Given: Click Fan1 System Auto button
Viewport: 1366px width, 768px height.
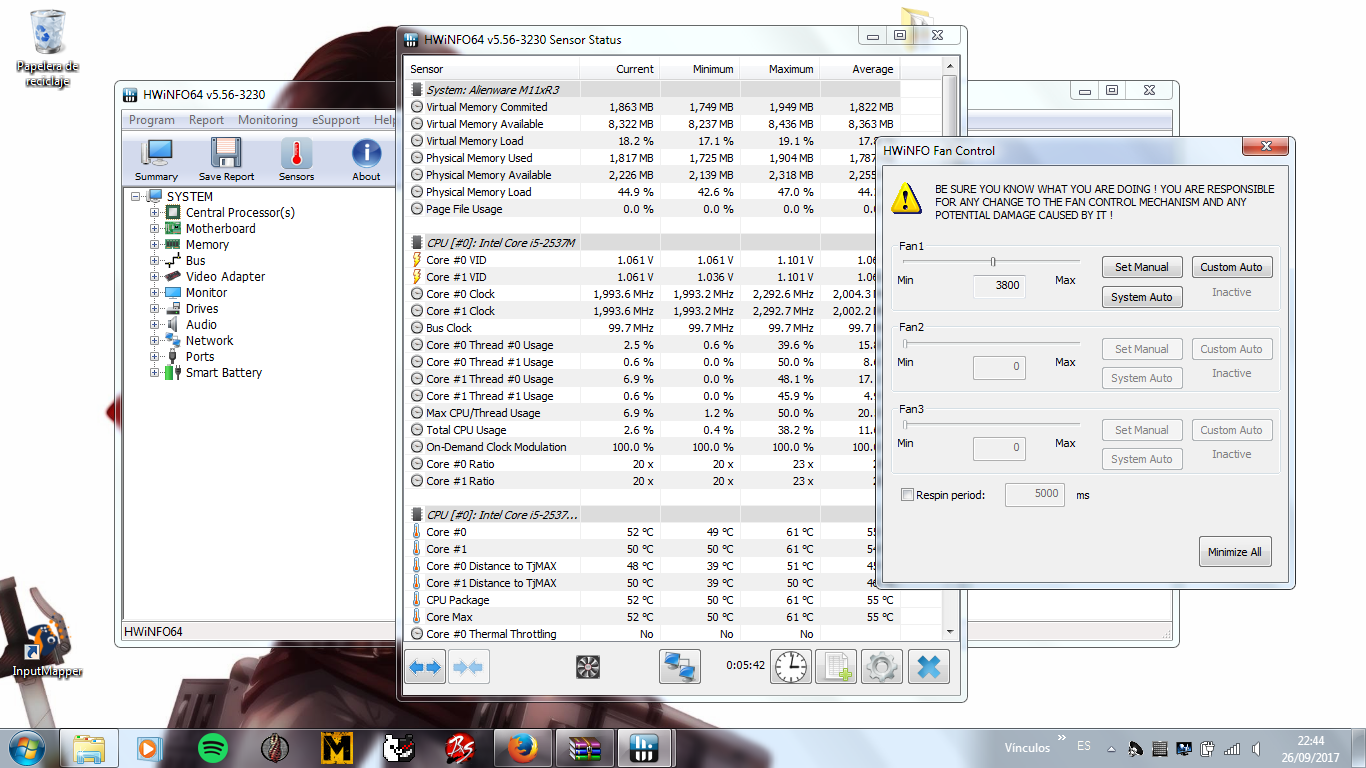Looking at the screenshot, I should 1141,297.
